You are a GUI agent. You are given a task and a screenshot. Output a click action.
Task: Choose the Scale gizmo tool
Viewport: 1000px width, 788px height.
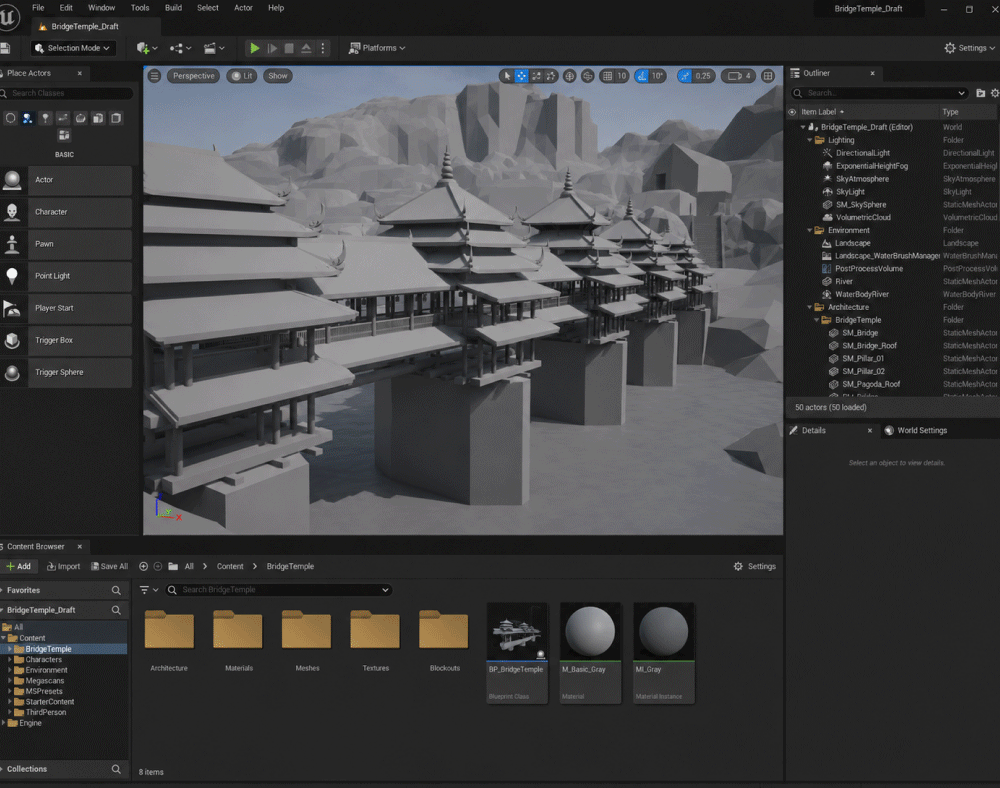tap(551, 76)
